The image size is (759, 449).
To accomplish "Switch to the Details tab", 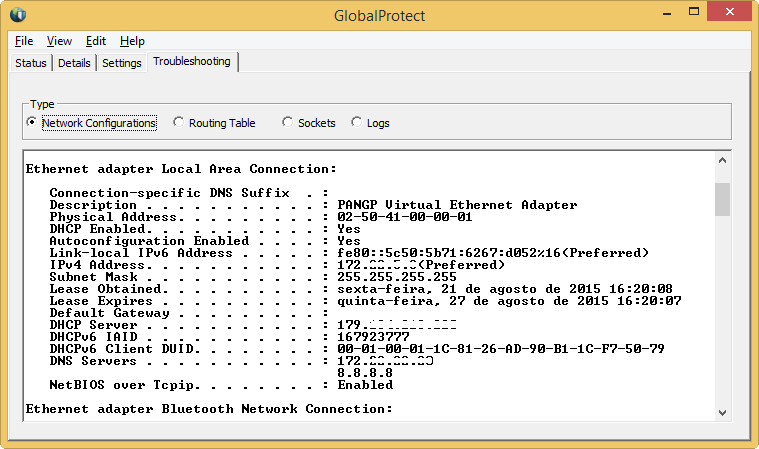I will [74, 63].
